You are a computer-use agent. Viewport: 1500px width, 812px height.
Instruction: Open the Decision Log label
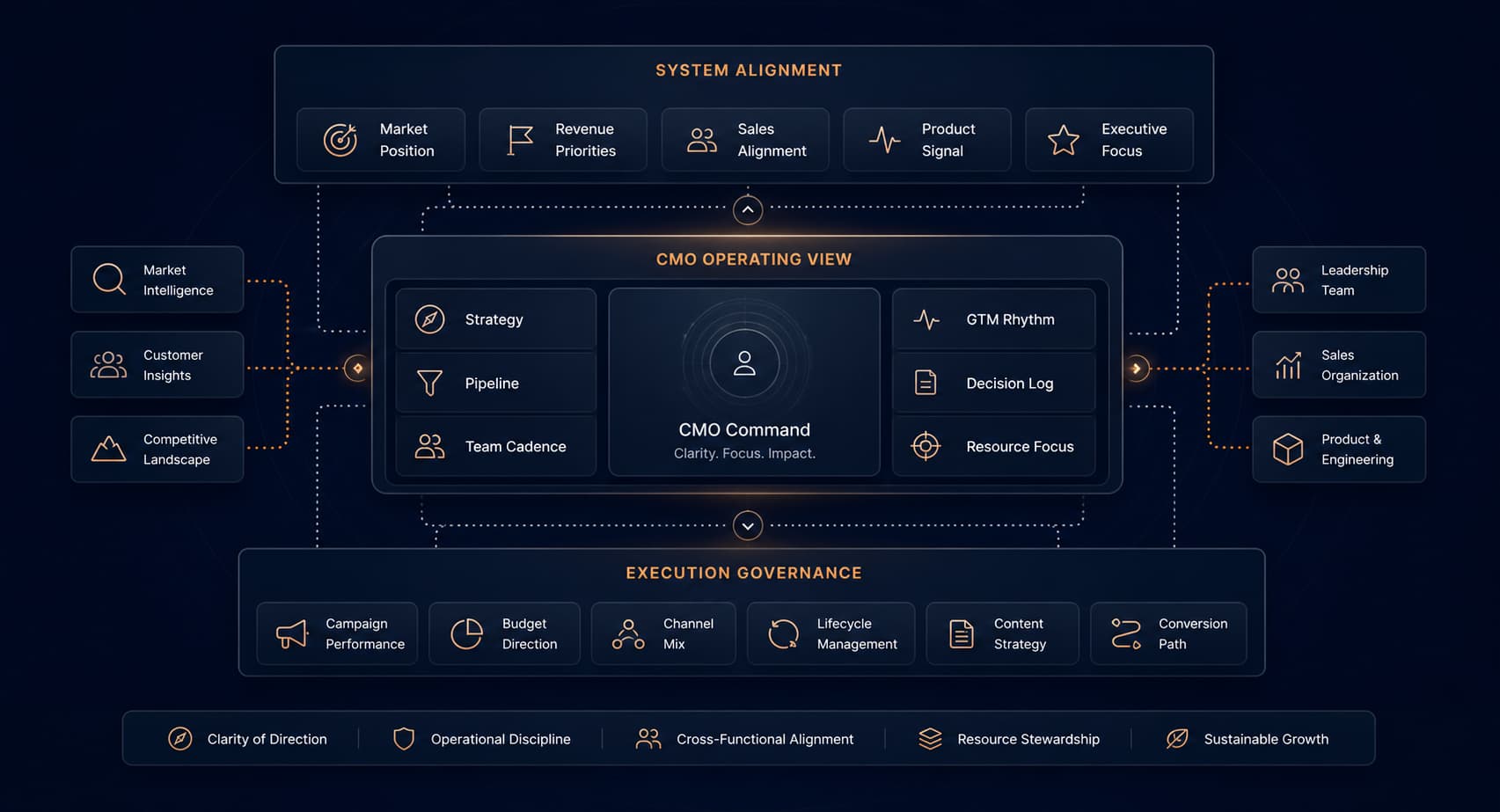(1009, 383)
